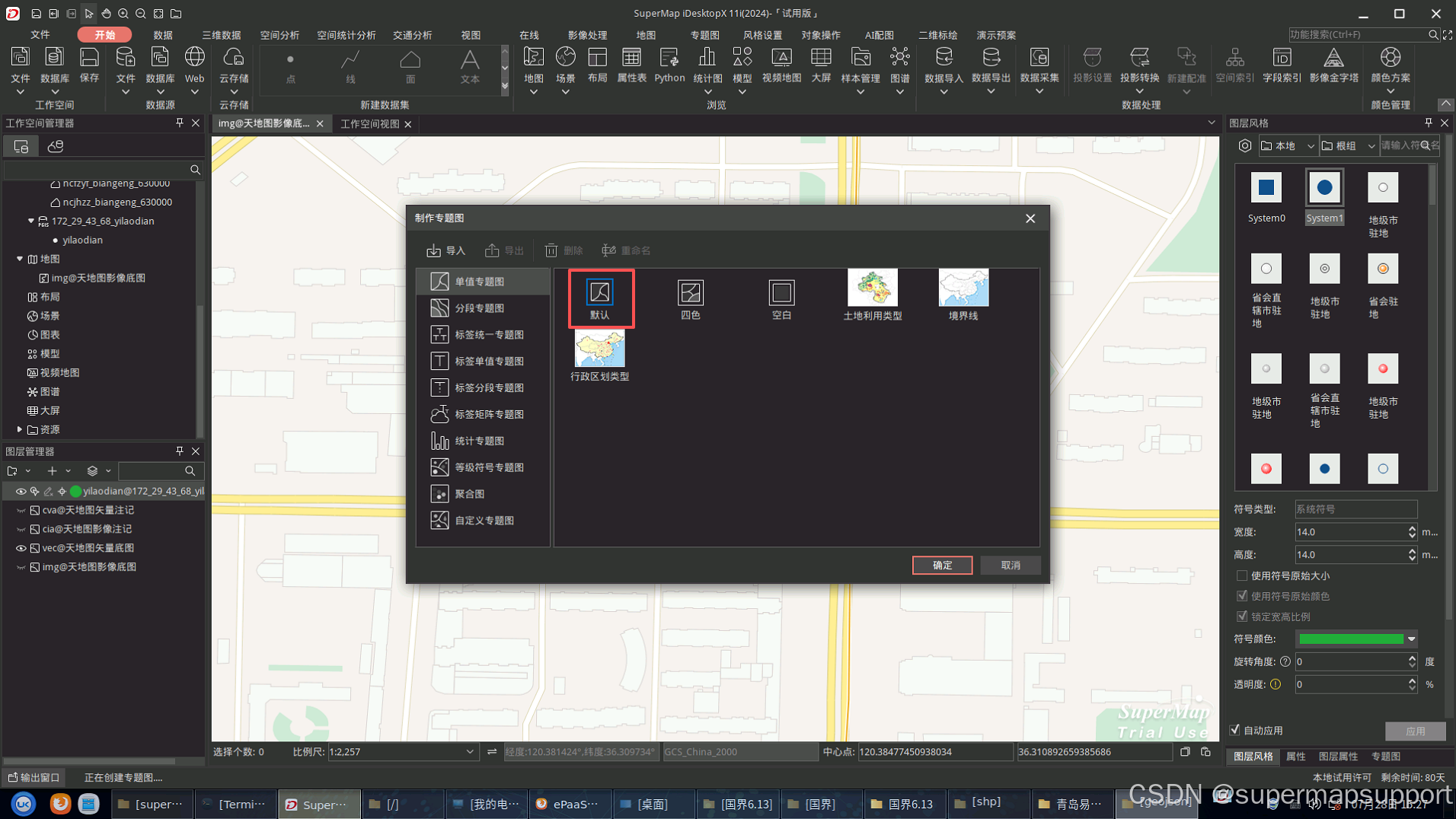Choose the 四色 four-color template
The height and width of the screenshot is (819, 1456).
click(x=691, y=298)
